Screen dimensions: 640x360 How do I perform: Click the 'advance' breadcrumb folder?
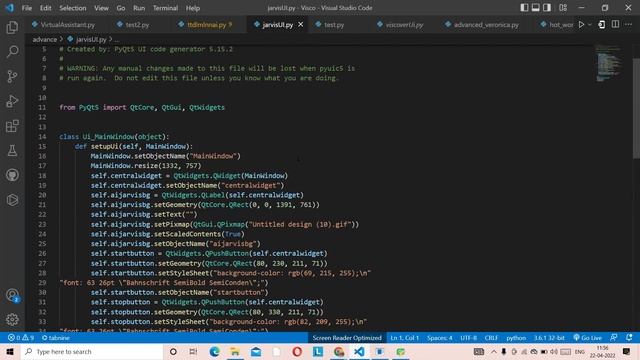[44, 39]
